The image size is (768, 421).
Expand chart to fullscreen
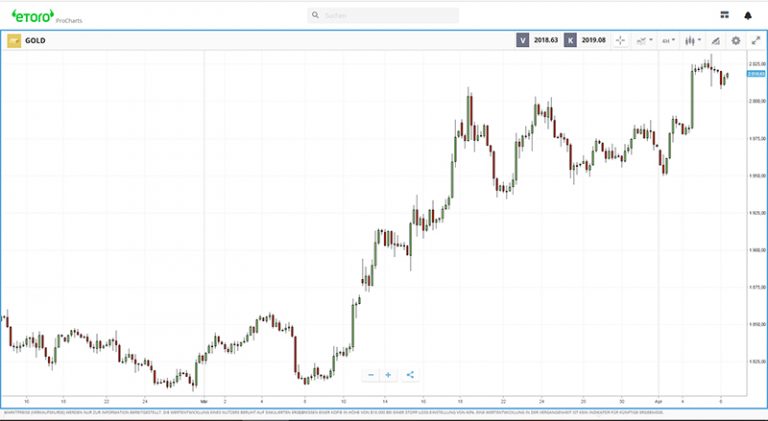tap(756, 40)
